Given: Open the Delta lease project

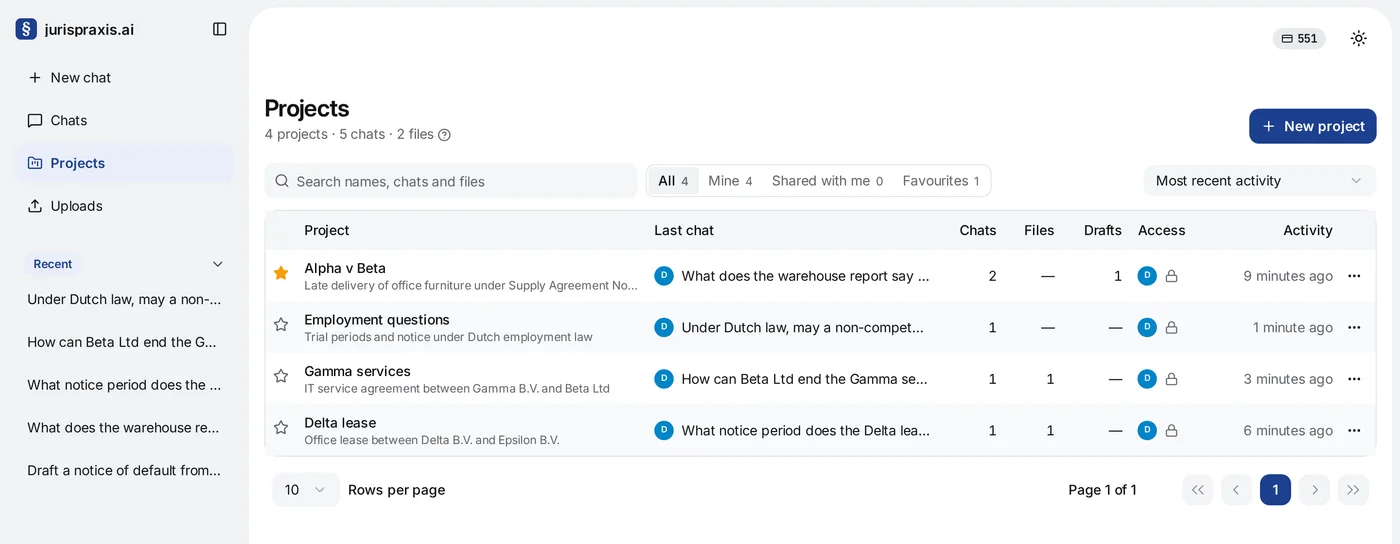Looking at the screenshot, I should click(x=340, y=423).
